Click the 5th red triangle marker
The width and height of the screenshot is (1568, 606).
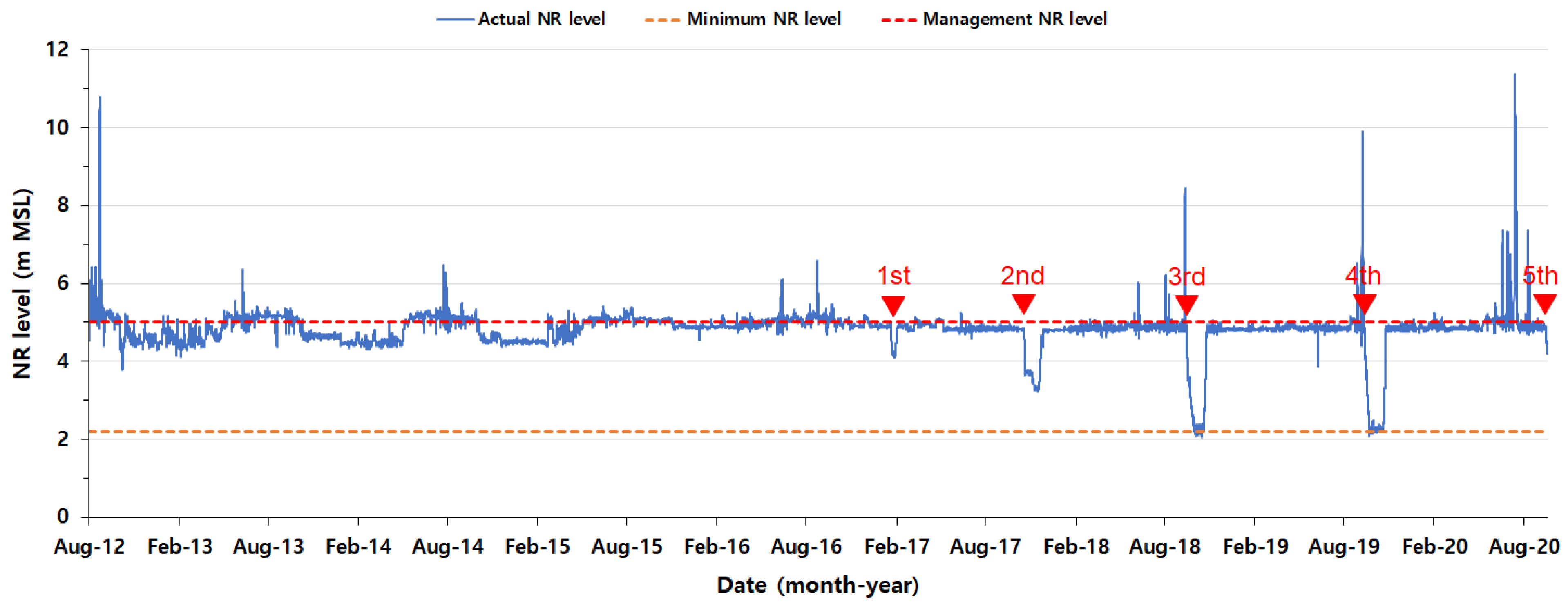pyautogui.click(x=1544, y=303)
